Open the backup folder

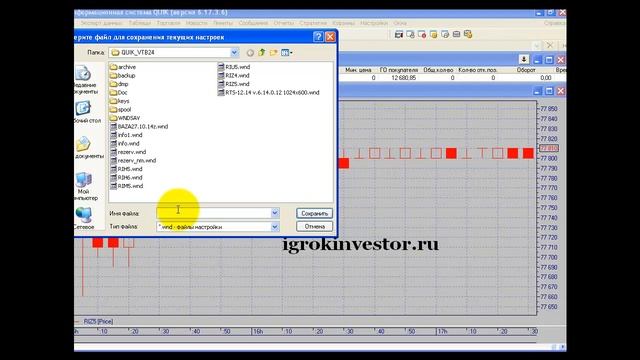122,76
